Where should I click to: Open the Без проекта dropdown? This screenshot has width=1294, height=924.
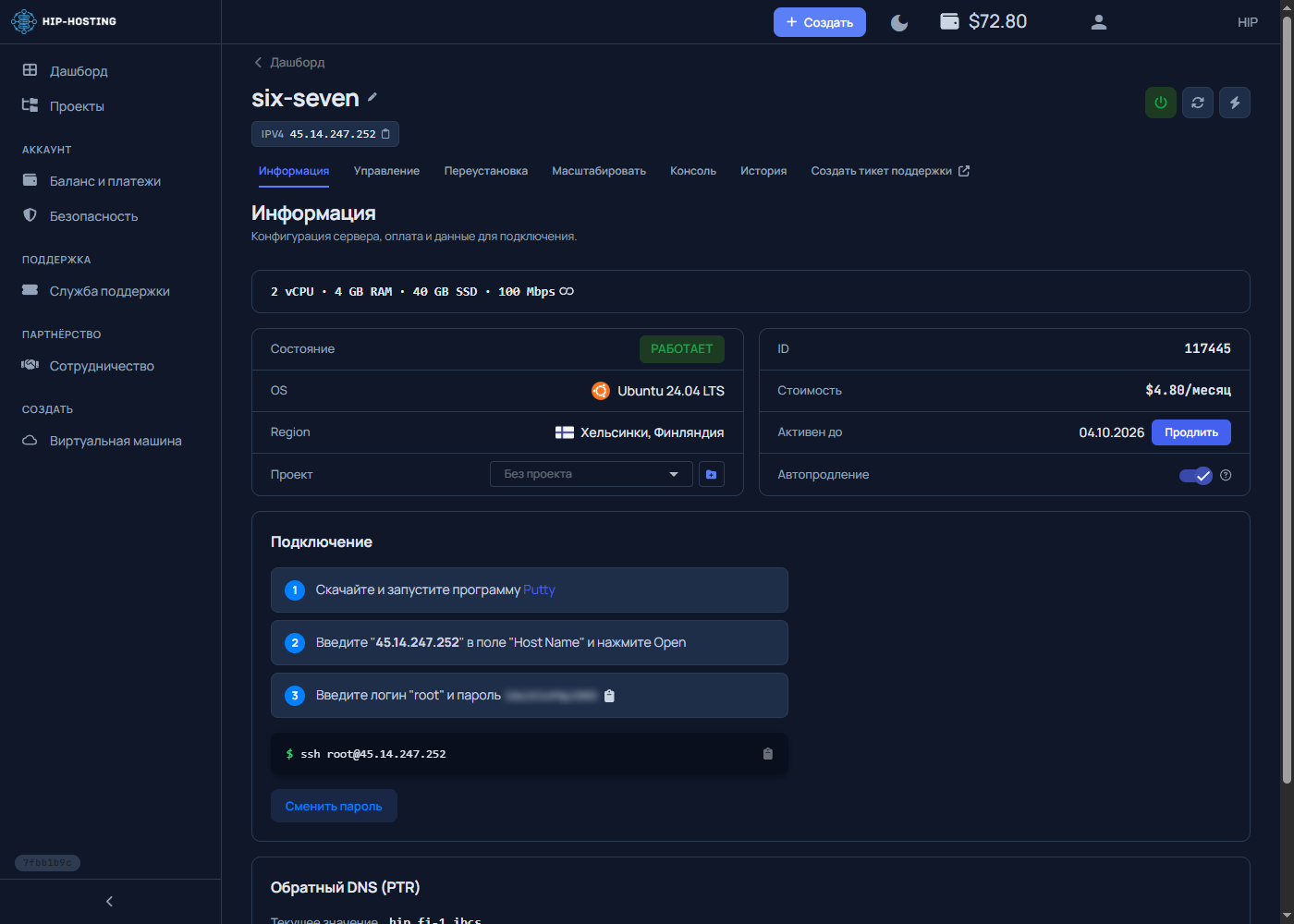point(592,474)
